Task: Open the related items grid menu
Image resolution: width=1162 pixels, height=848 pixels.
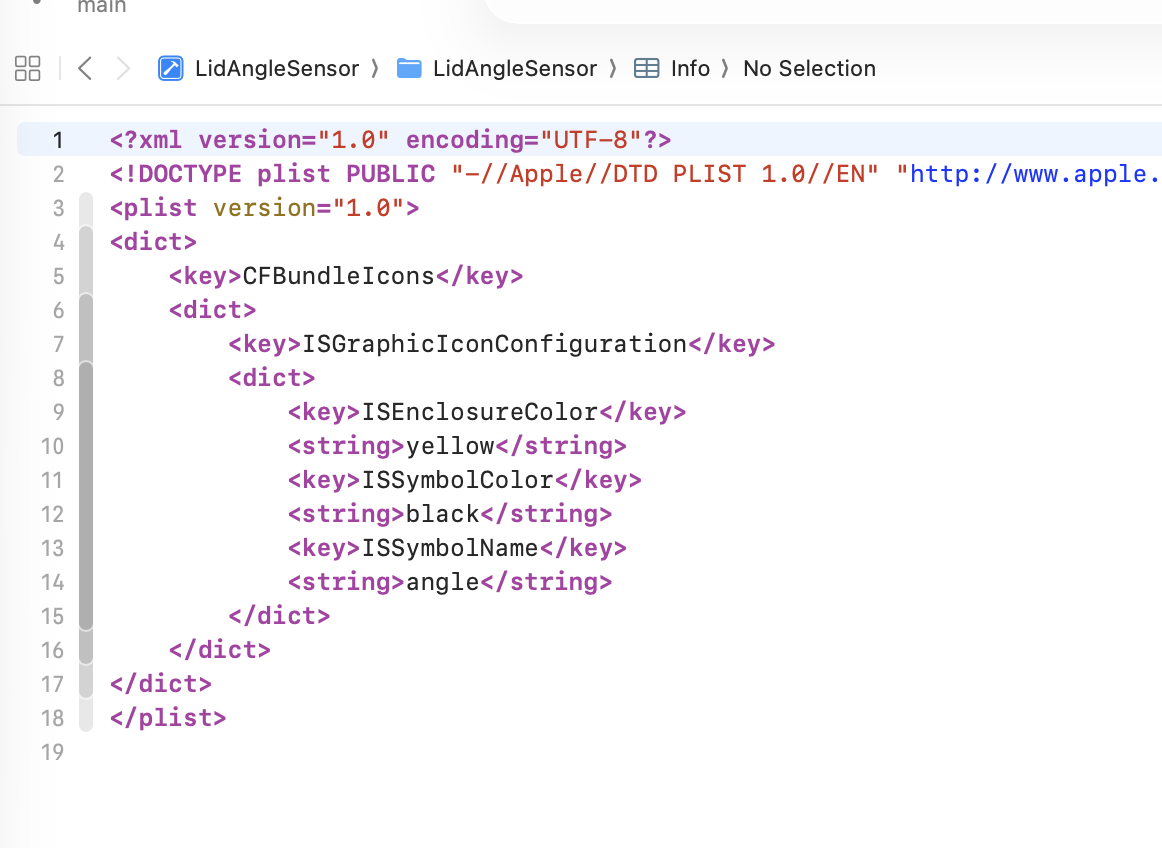Action: click(x=28, y=68)
